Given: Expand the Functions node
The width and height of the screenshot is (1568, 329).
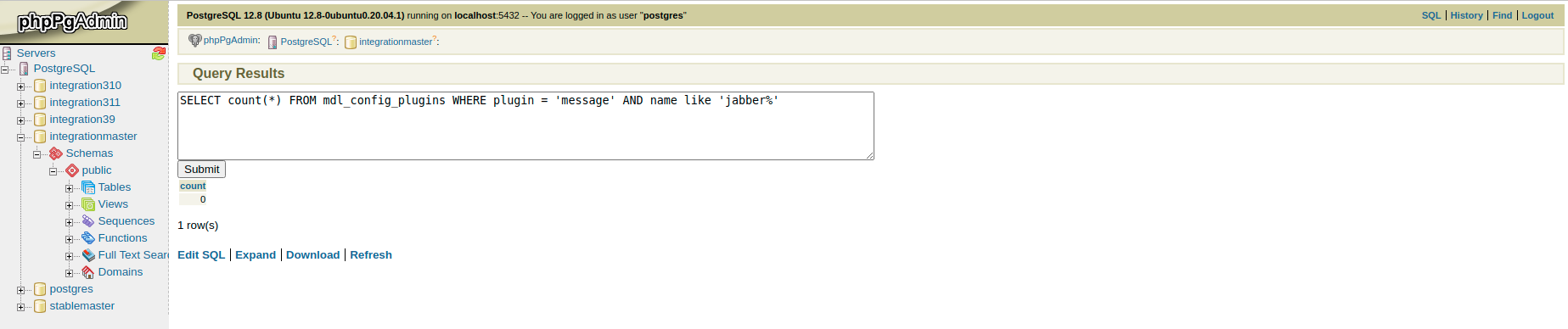Looking at the screenshot, I should (69, 239).
